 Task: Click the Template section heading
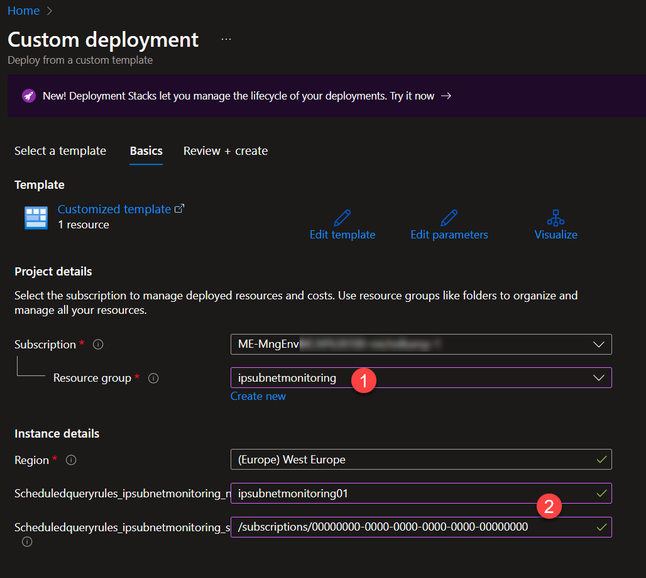point(40,185)
